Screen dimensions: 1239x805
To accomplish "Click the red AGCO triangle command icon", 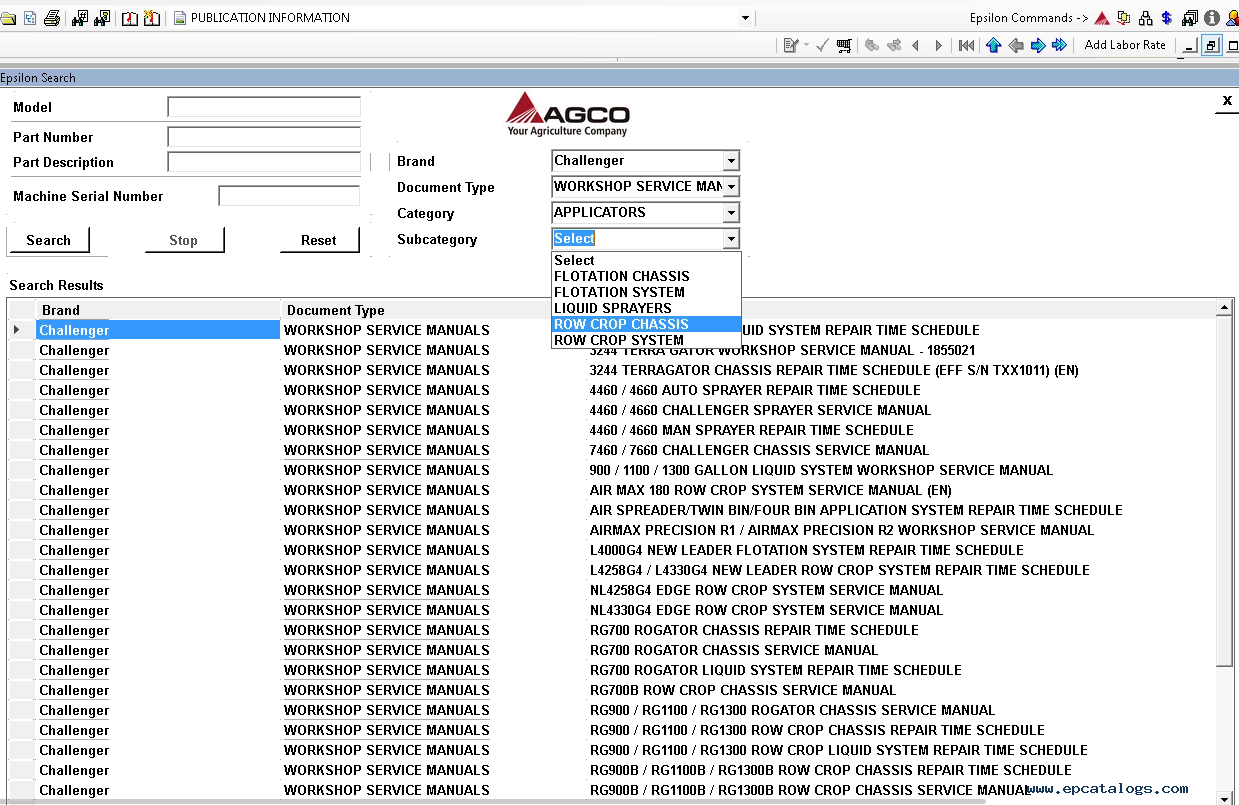I will click(1102, 18).
